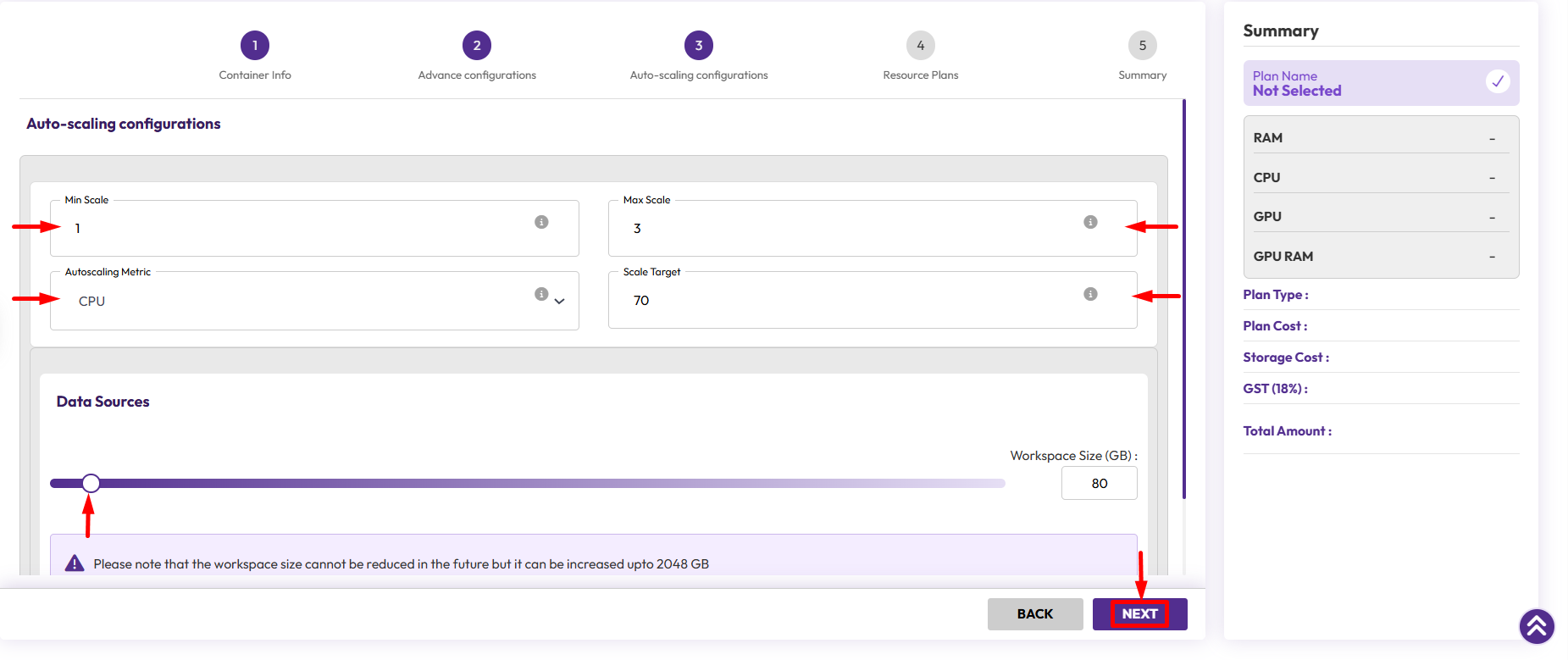The height and width of the screenshot is (660, 1568).
Task: Focus the Min Scale input field
Action: tap(296, 229)
